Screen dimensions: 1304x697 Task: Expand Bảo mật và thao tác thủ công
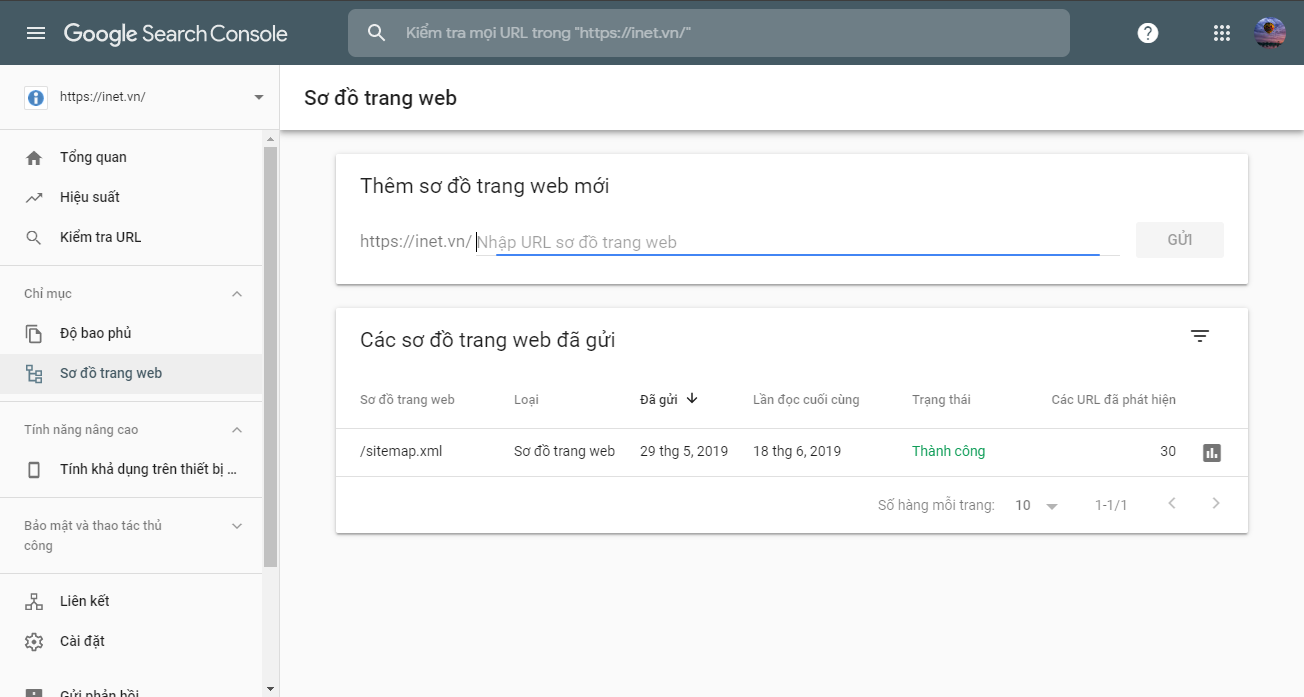tap(237, 526)
